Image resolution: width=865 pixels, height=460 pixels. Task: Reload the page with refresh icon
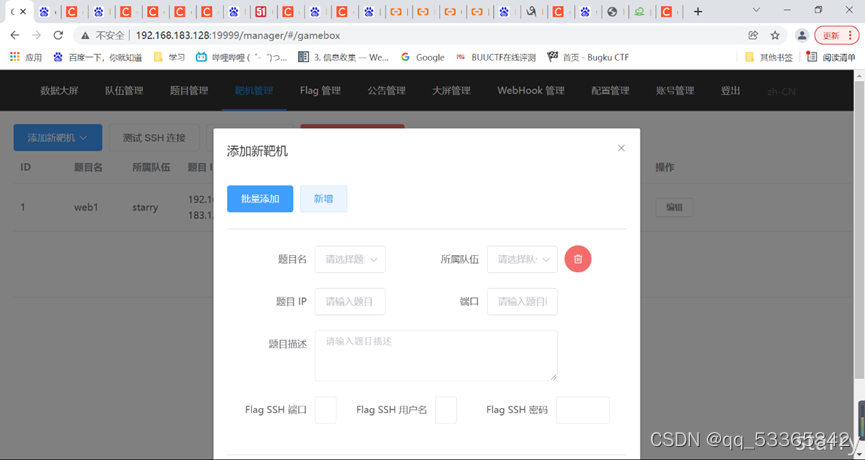point(58,35)
